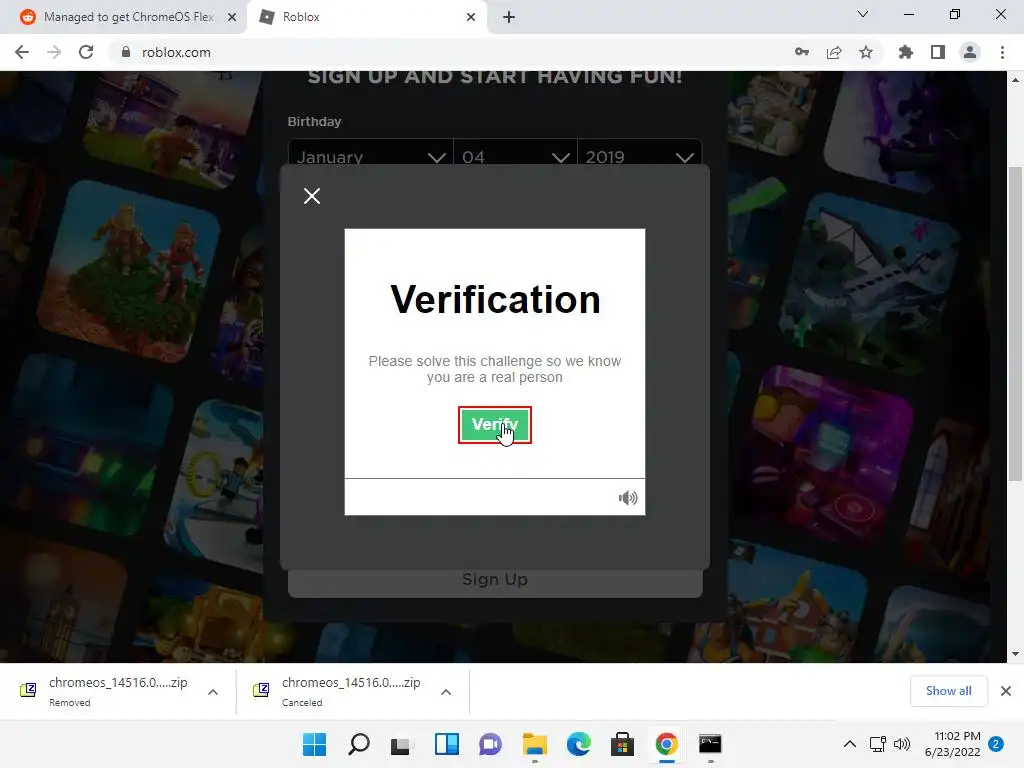This screenshot has height=768, width=1024.
Task: Close the verification dialog with the X
Action: pos(312,196)
